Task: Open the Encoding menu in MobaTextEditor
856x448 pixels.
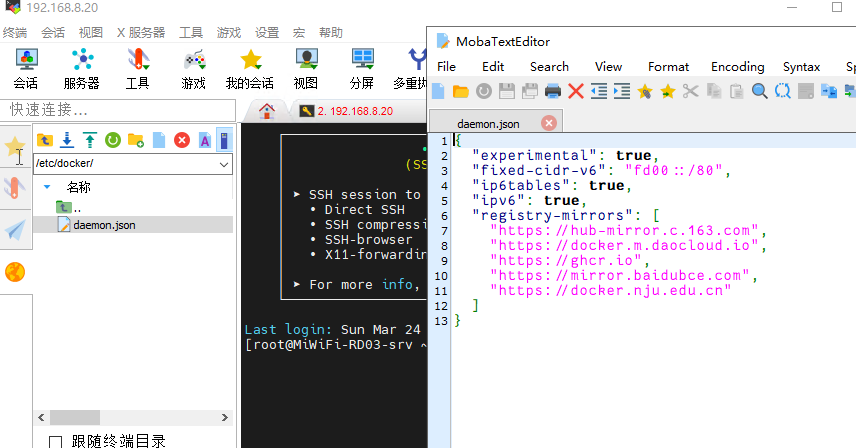Action: point(737,67)
